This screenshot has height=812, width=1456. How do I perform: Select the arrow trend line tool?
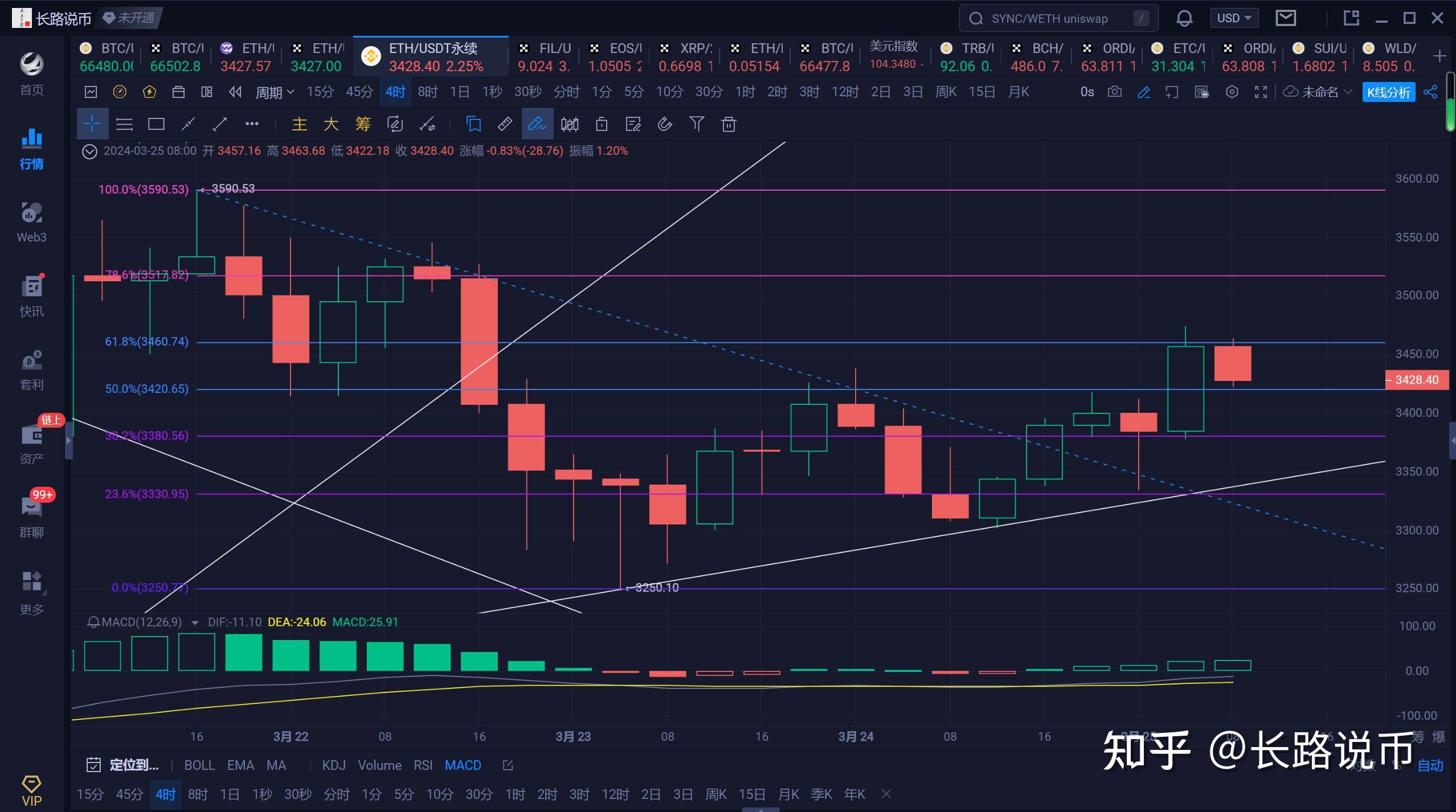pyautogui.click(x=220, y=124)
